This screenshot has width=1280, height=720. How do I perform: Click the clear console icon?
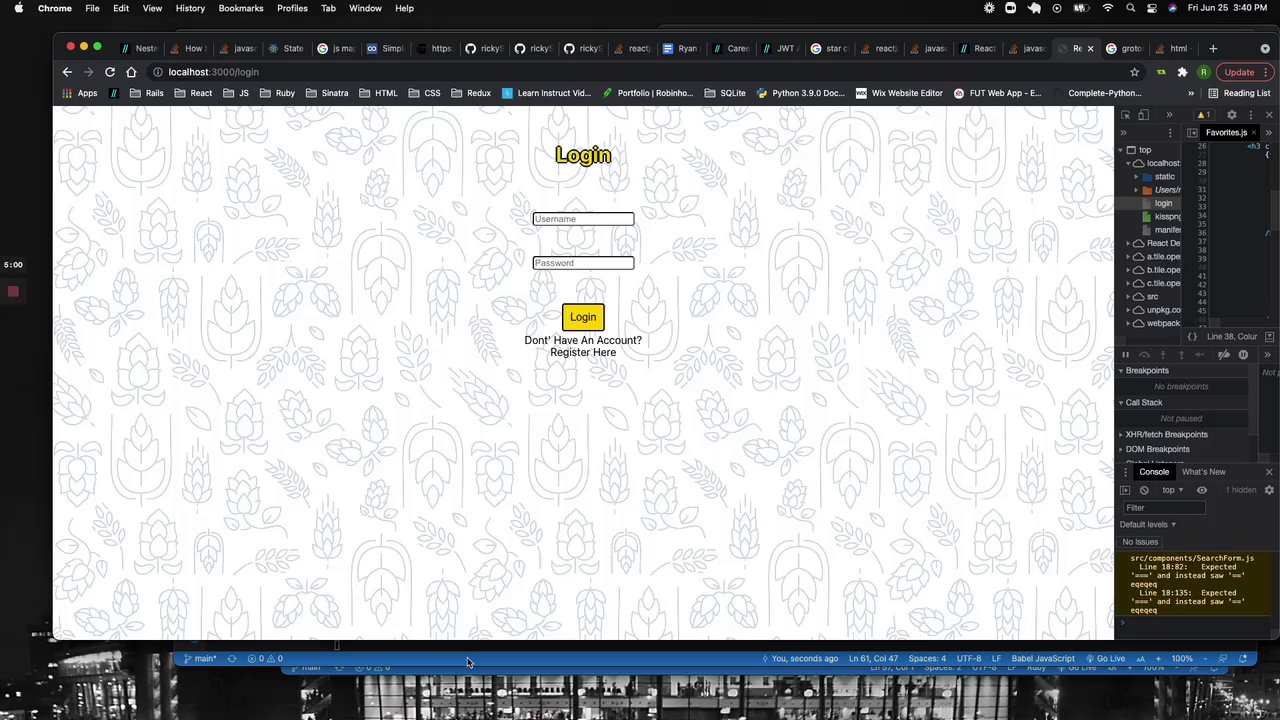[1144, 490]
